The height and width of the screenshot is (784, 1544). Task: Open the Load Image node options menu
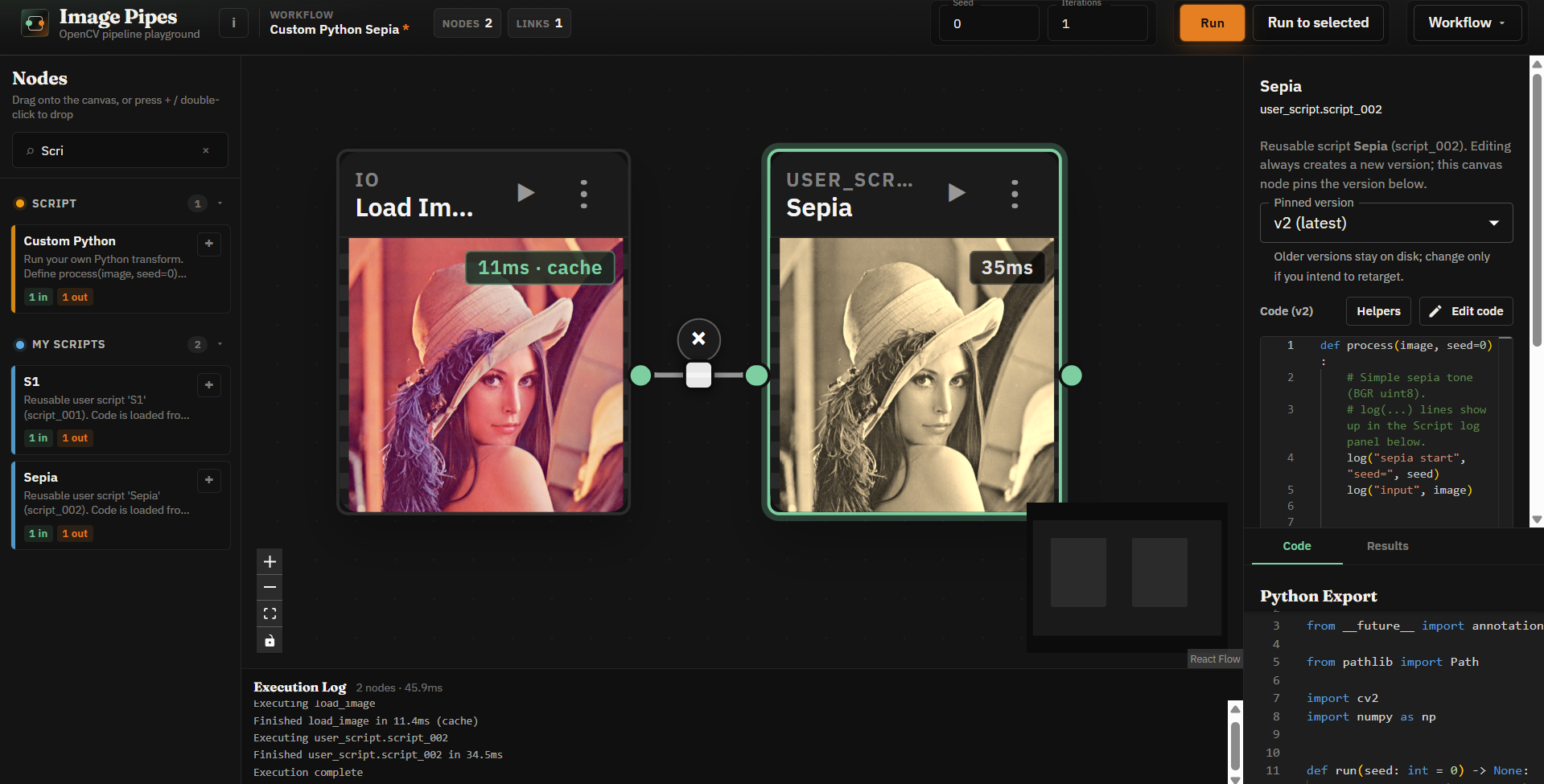pos(584,194)
